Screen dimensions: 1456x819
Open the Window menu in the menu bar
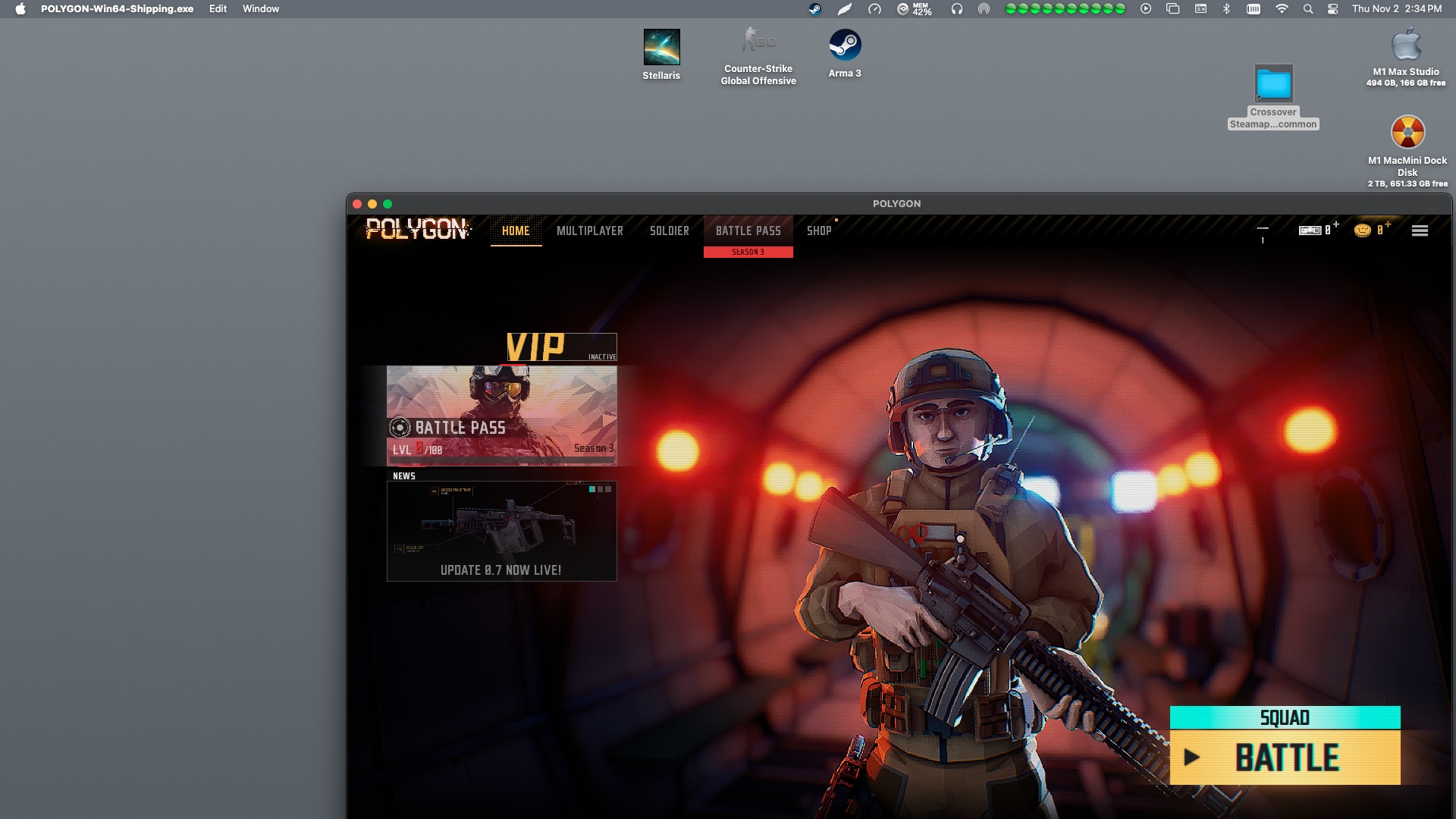point(260,8)
